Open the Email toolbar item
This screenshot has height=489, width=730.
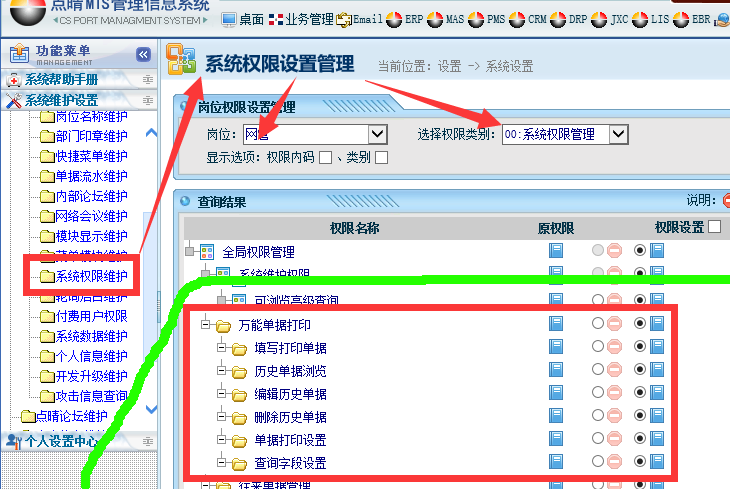click(x=359, y=20)
